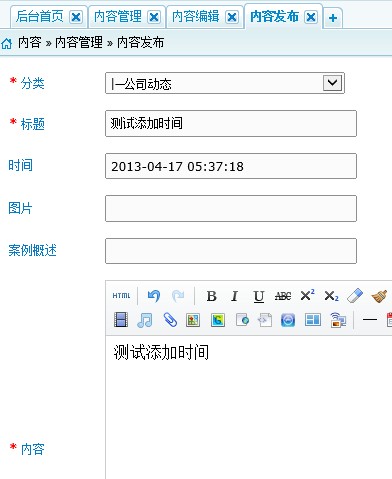Insert an image using the picture icon
392x479 pixels.
pyautogui.click(x=193, y=320)
